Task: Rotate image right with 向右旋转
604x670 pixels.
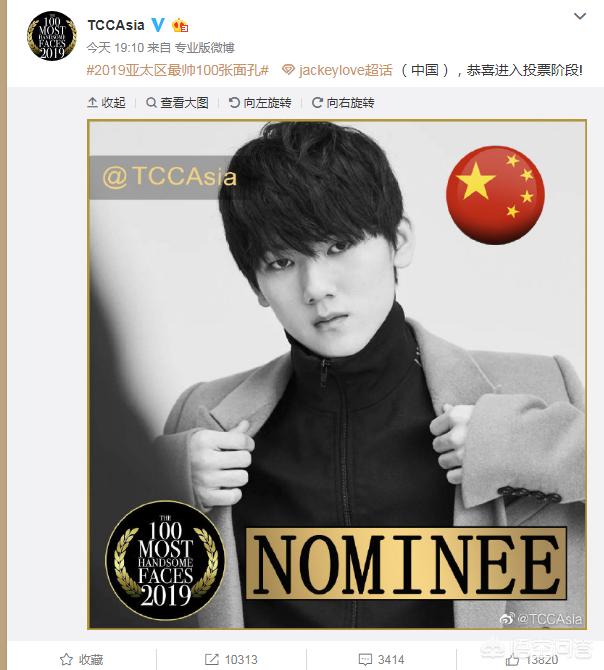Action: pyautogui.click(x=343, y=103)
